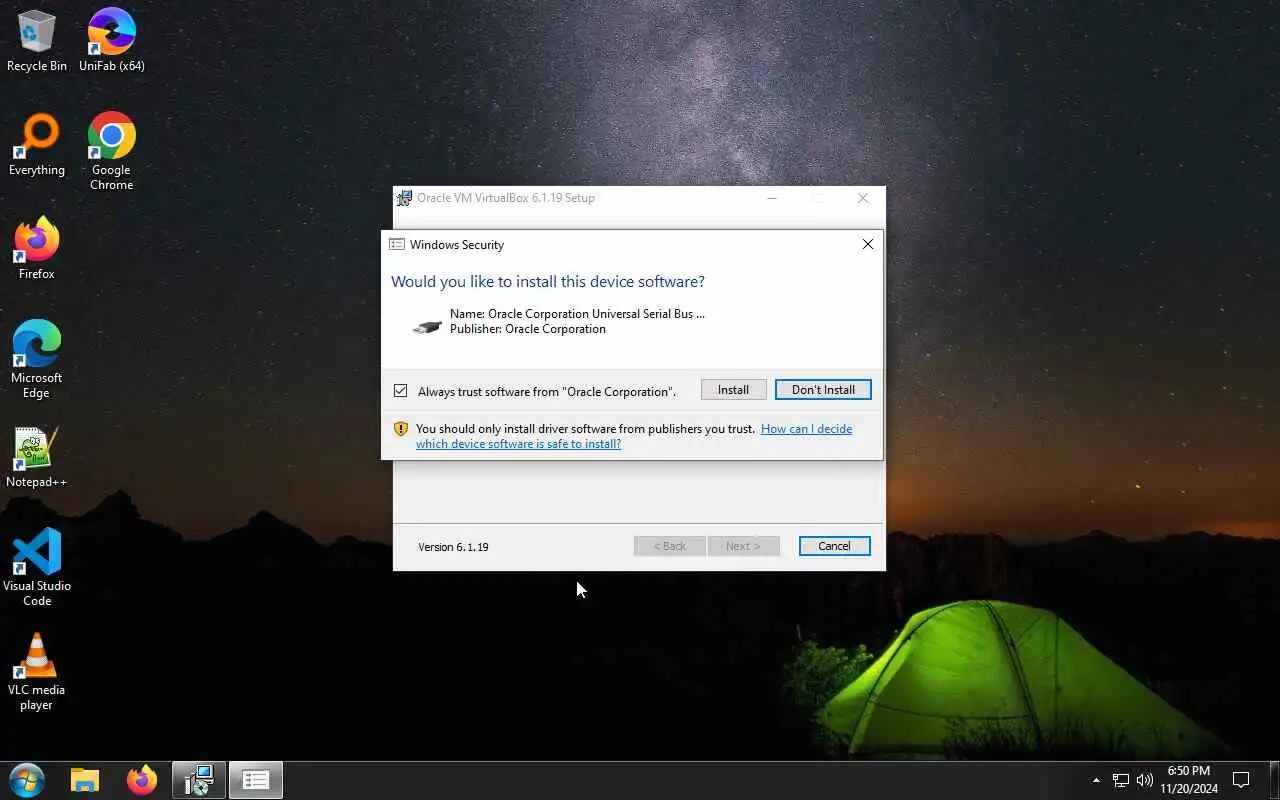The width and height of the screenshot is (1280, 800).
Task: Open File Explorer from the taskbar
Action: tap(85, 780)
